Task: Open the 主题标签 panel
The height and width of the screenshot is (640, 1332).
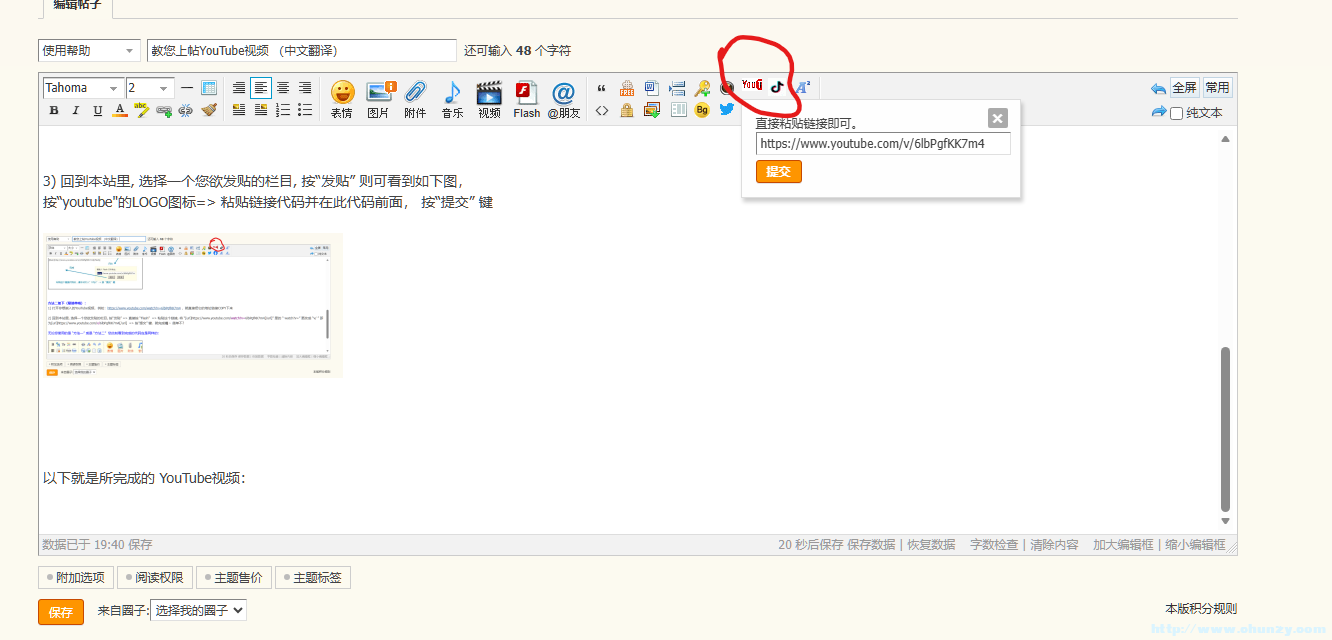Action: (x=313, y=577)
